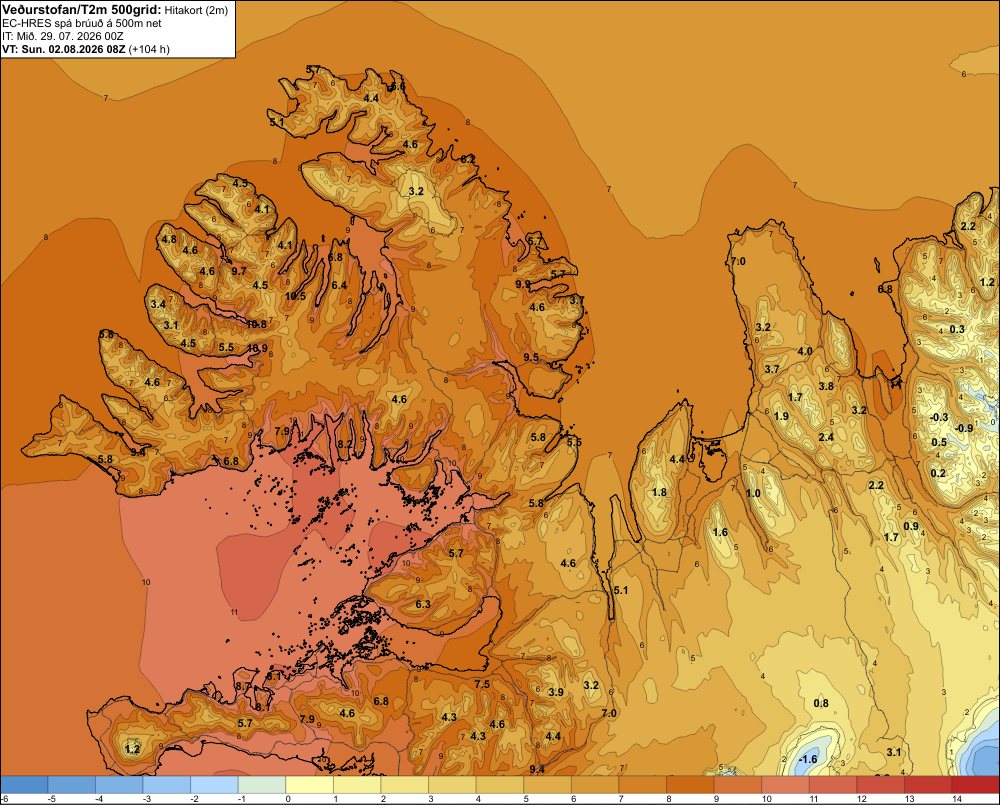
Task: Click the 8.7 temperature value
Action: tap(243, 686)
